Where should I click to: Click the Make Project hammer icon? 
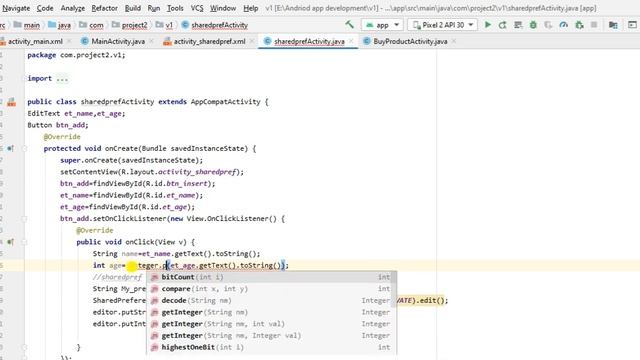(x=349, y=25)
